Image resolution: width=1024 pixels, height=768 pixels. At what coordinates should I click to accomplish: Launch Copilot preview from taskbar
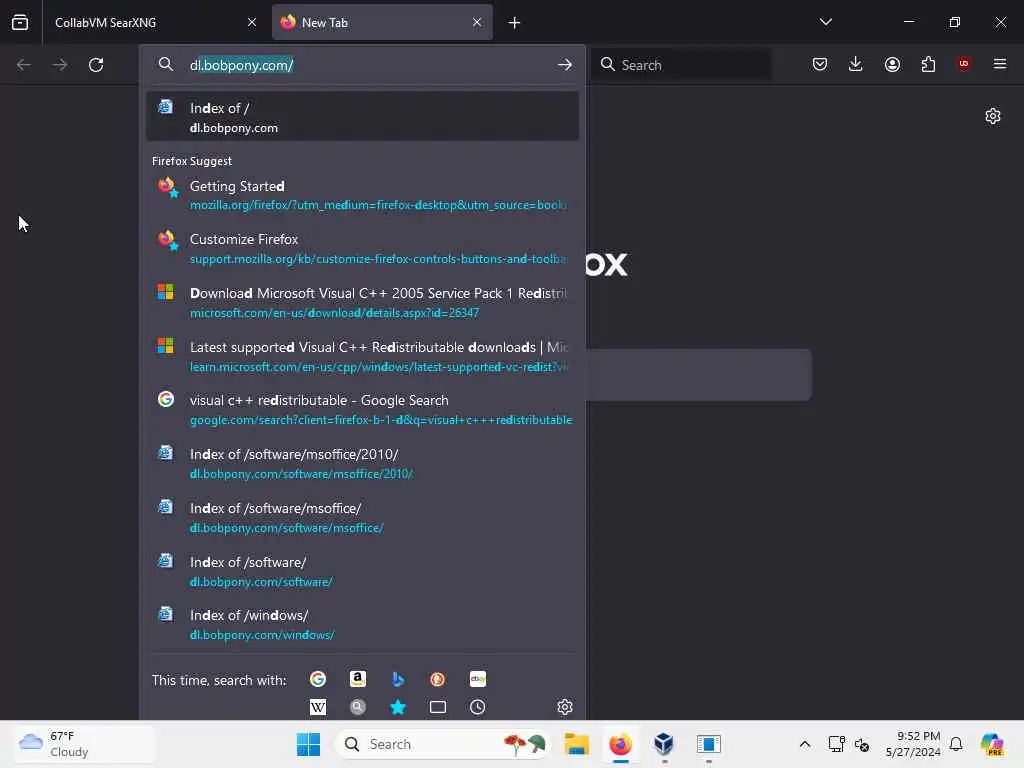pos(992,744)
